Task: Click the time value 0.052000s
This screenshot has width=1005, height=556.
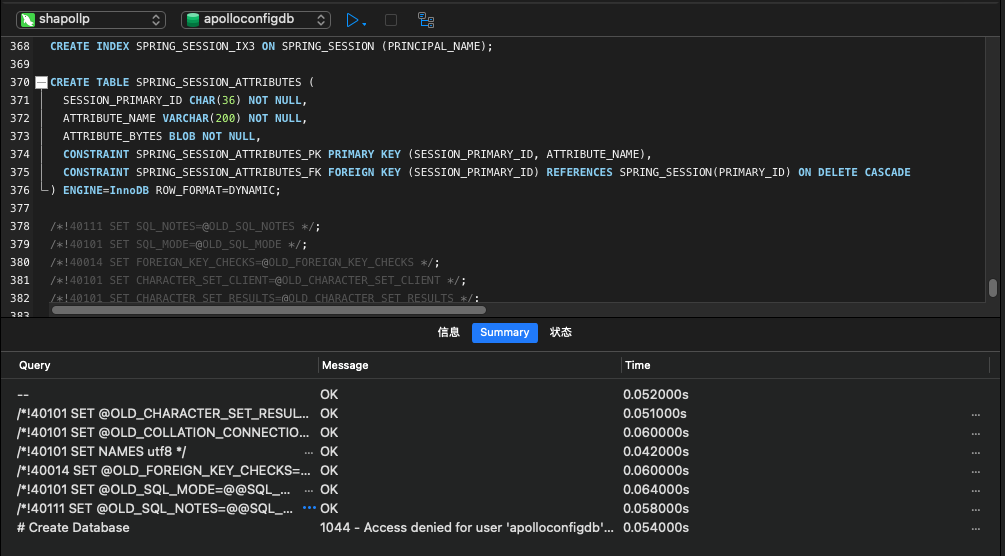Action: click(x=656, y=394)
